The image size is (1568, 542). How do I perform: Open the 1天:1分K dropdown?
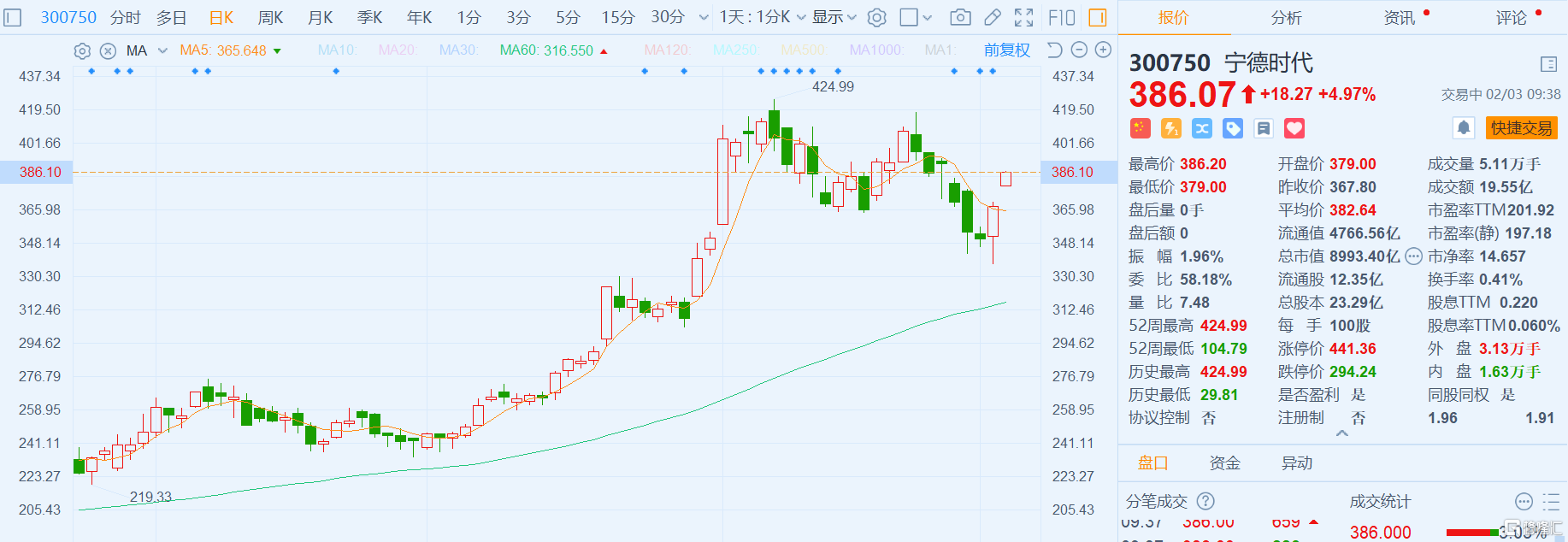[x=763, y=17]
